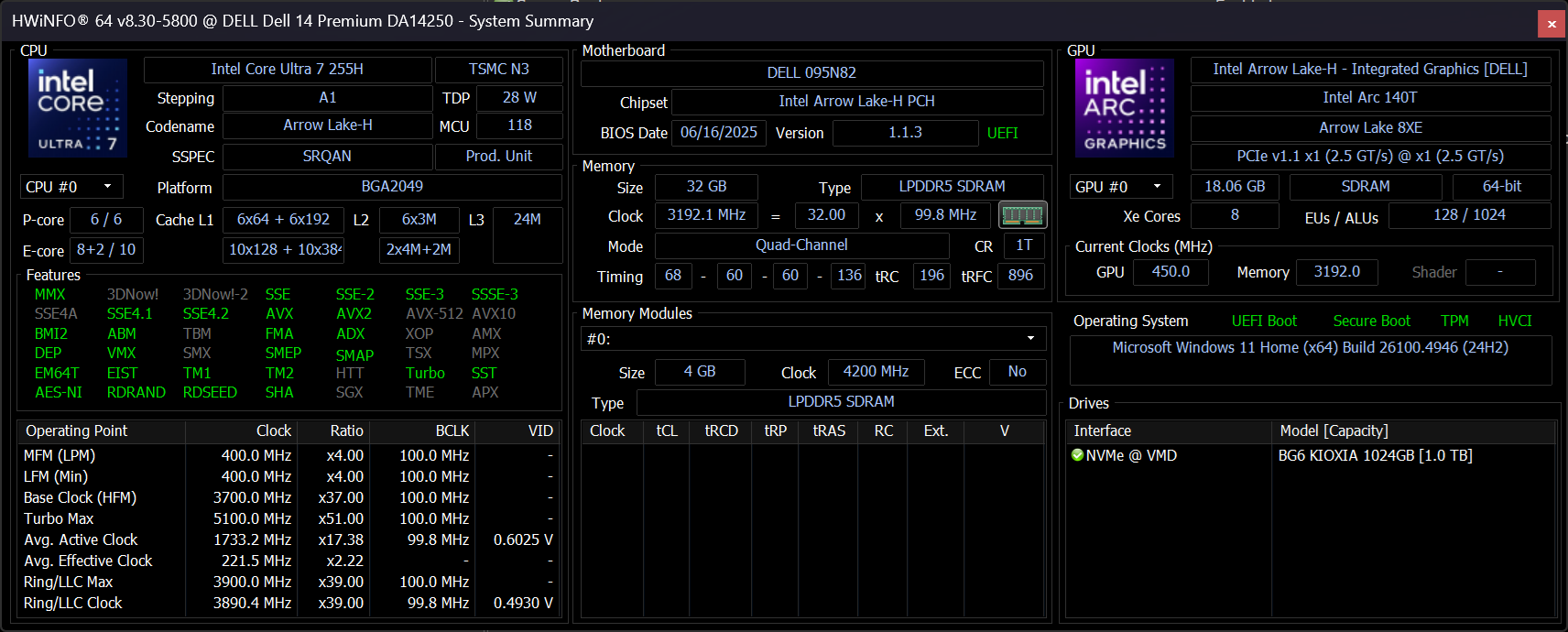This screenshot has height=632, width=1568.
Task: Click the AES-NI feature flag
Action: (x=59, y=392)
